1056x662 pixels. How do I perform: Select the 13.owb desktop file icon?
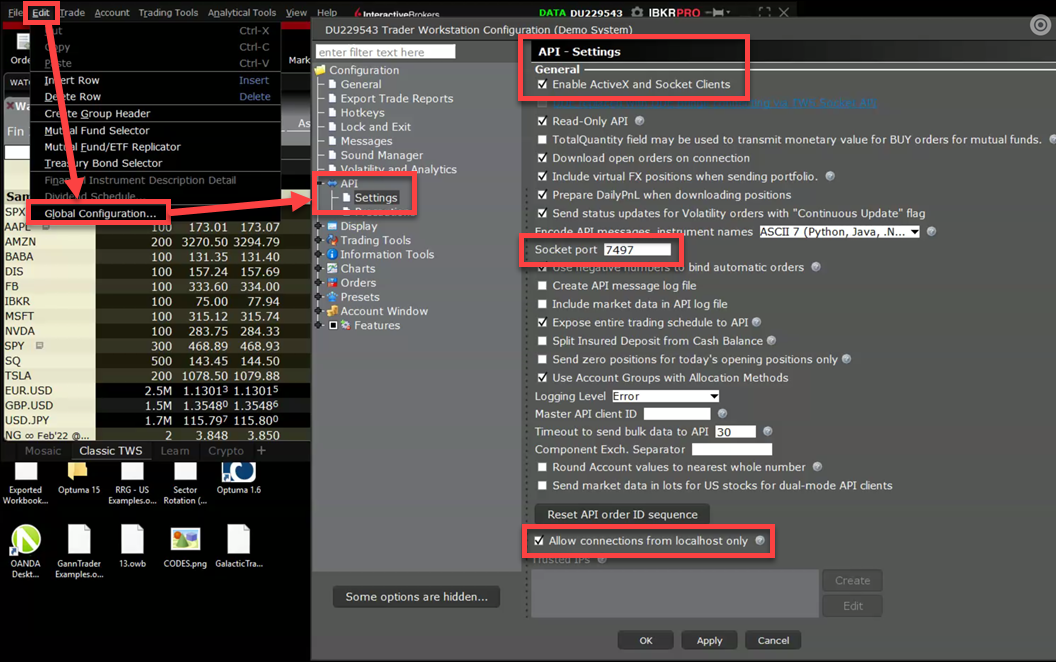[132, 540]
